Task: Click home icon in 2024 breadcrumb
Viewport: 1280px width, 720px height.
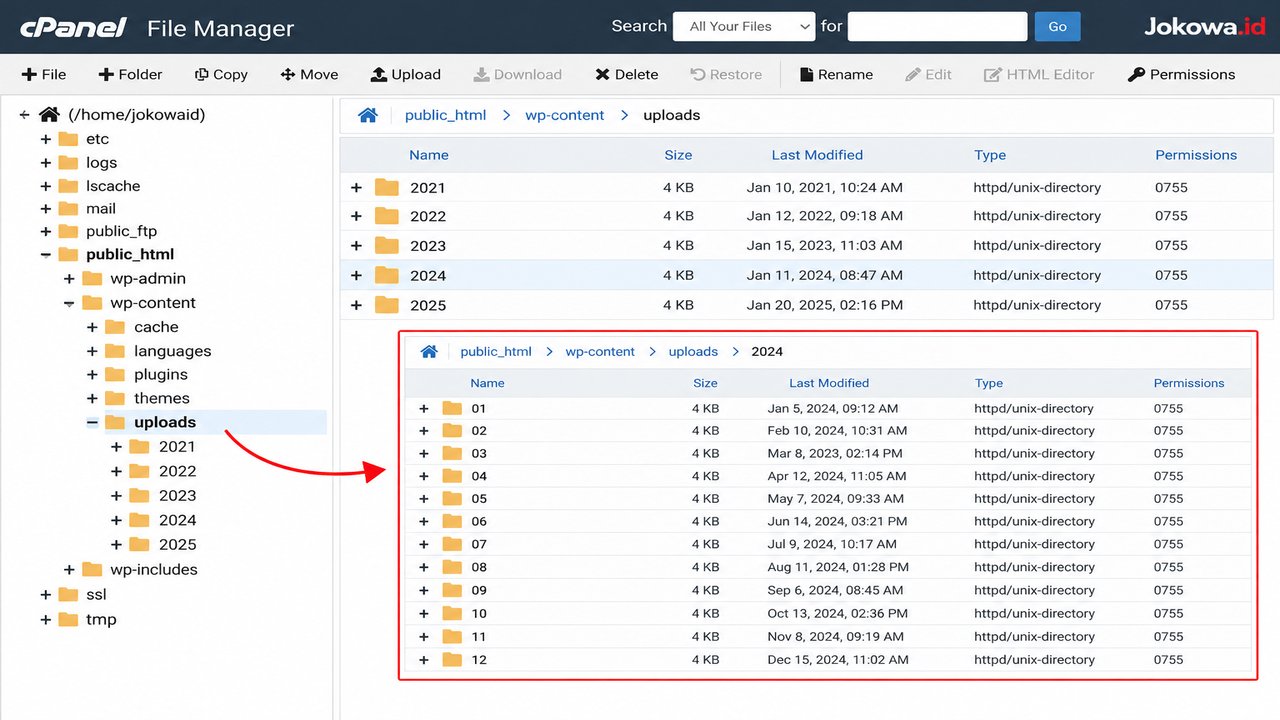Action: [x=429, y=351]
